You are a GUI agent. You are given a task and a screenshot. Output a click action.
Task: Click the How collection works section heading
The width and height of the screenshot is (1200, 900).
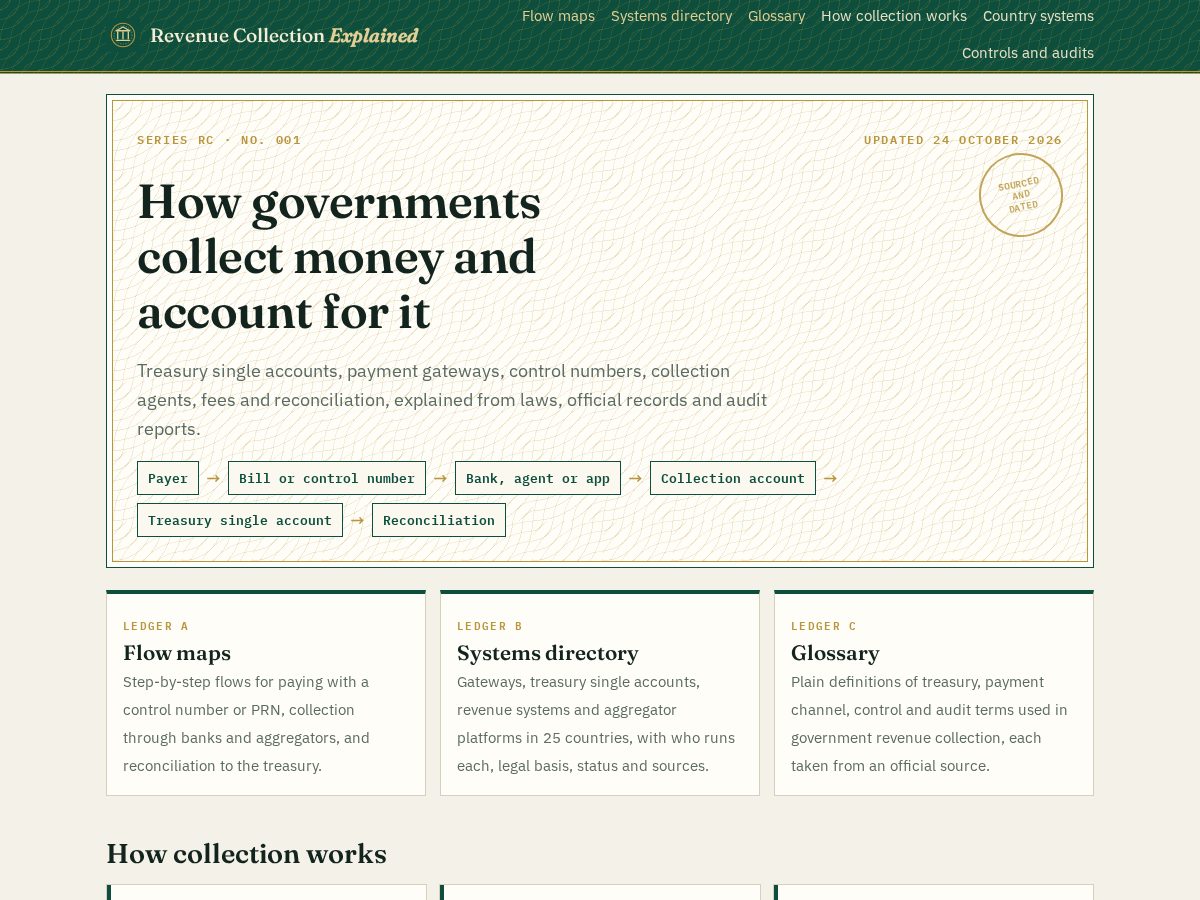(x=246, y=854)
